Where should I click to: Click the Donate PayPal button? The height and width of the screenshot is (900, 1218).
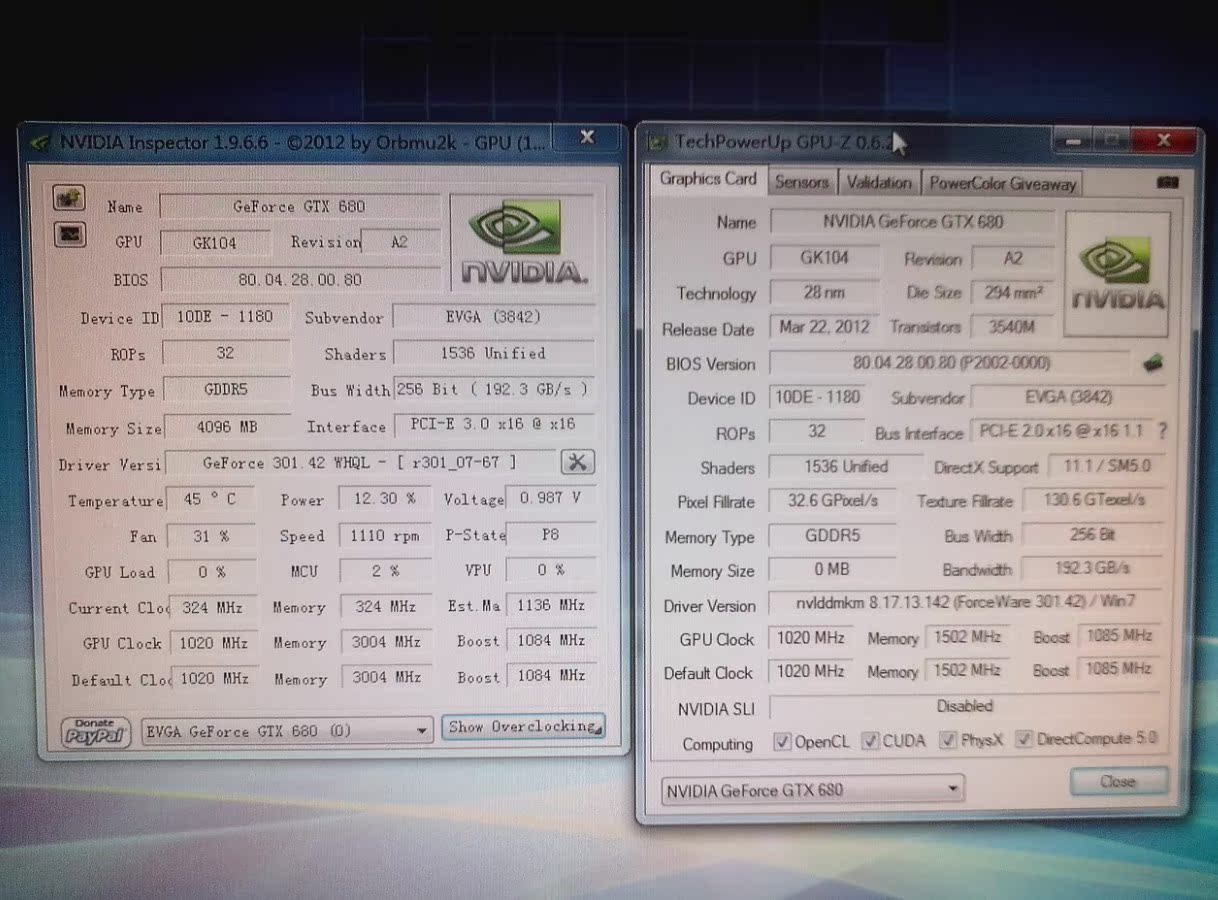click(x=96, y=732)
